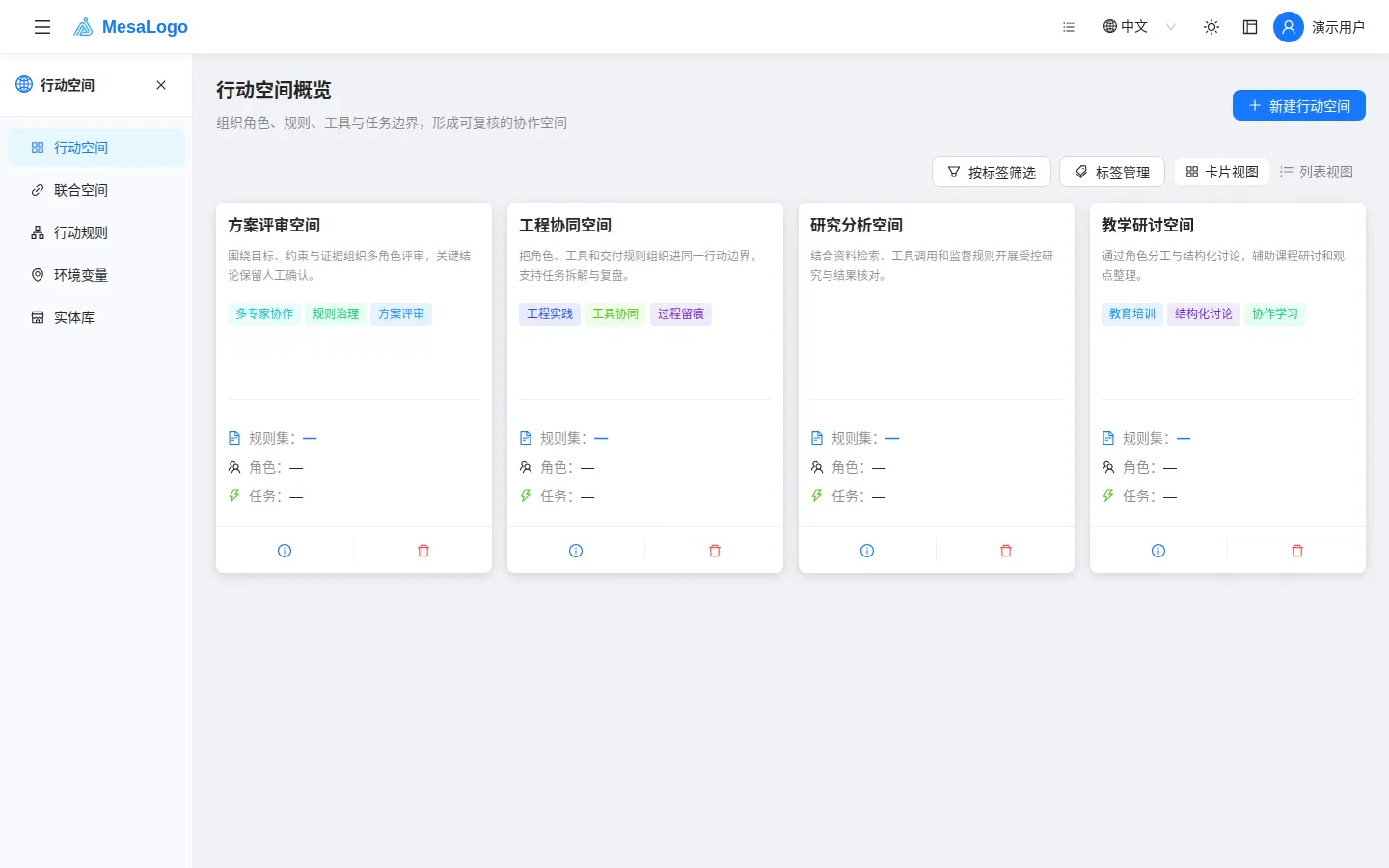
Task: Click the 规则治理 tag
Action: [x=336, y=313]
